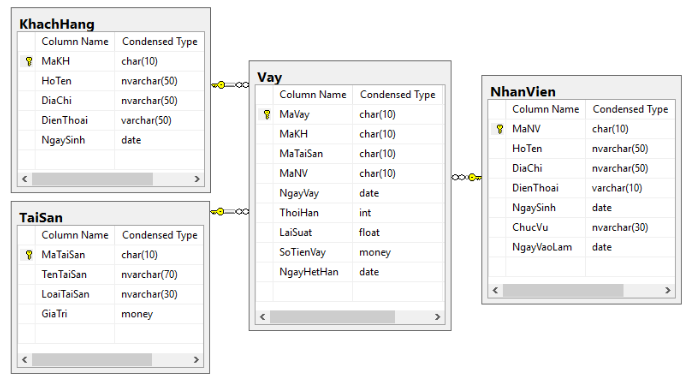
Task: Click the primary key icon beside MaKH in KhachHang
Action: click(29, 61)
